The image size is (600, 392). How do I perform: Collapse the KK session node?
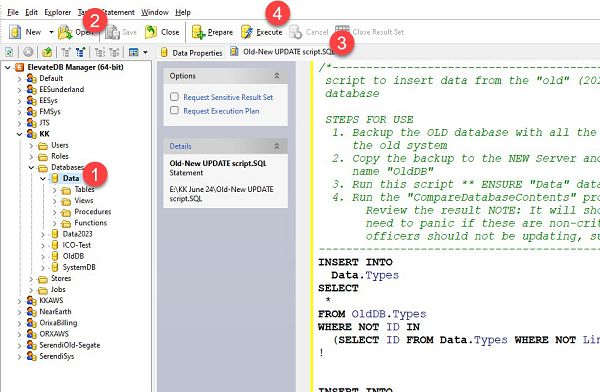click(20, 134)
